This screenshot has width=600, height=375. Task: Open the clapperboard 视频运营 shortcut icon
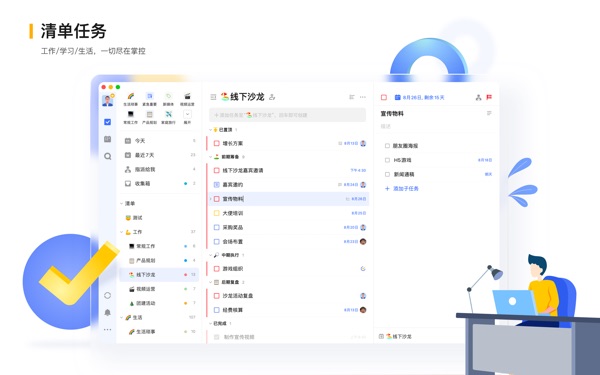pyautogui.click(x=187, y=96)
